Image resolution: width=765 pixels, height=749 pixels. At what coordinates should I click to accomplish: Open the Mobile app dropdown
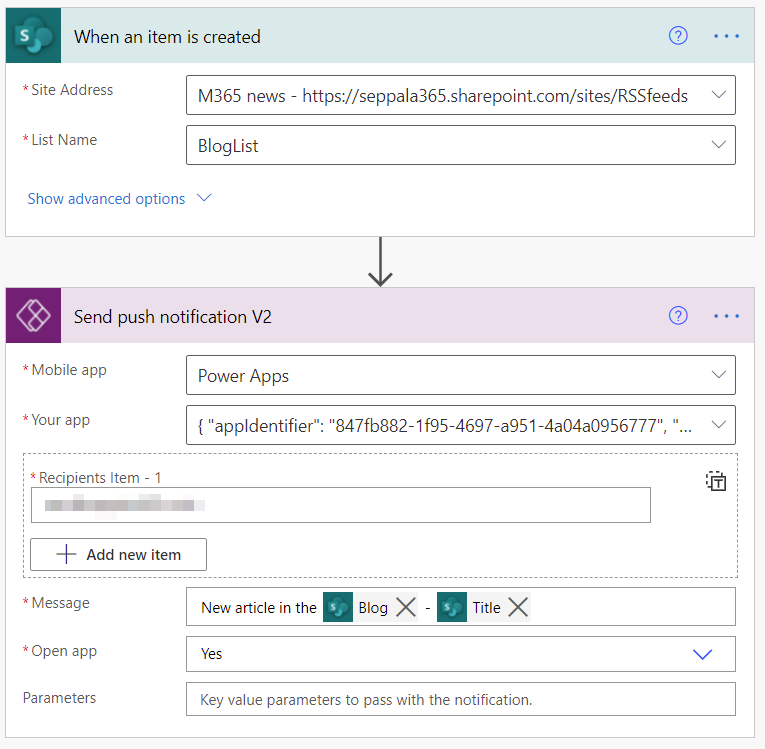pyautogui.click(x=718, y=375)
